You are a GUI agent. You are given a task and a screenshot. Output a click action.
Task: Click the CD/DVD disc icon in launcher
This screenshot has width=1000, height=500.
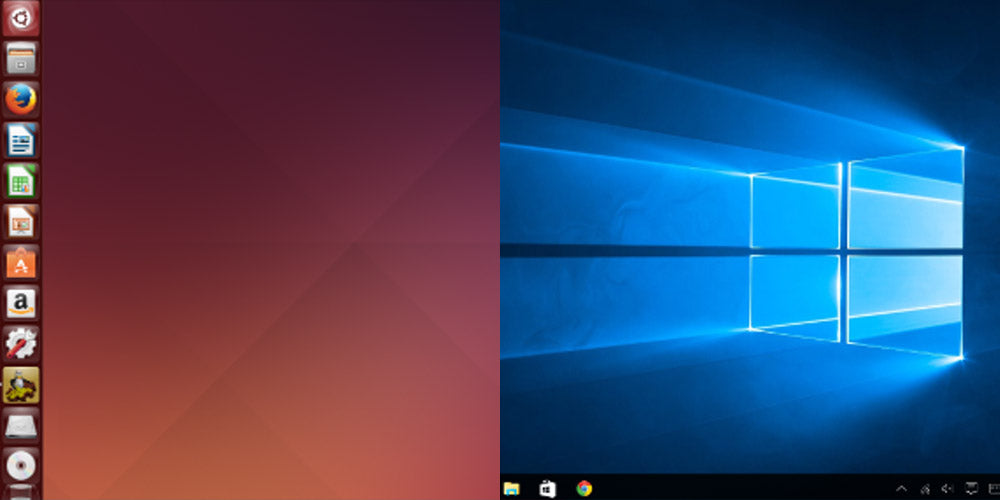[21, 465]
